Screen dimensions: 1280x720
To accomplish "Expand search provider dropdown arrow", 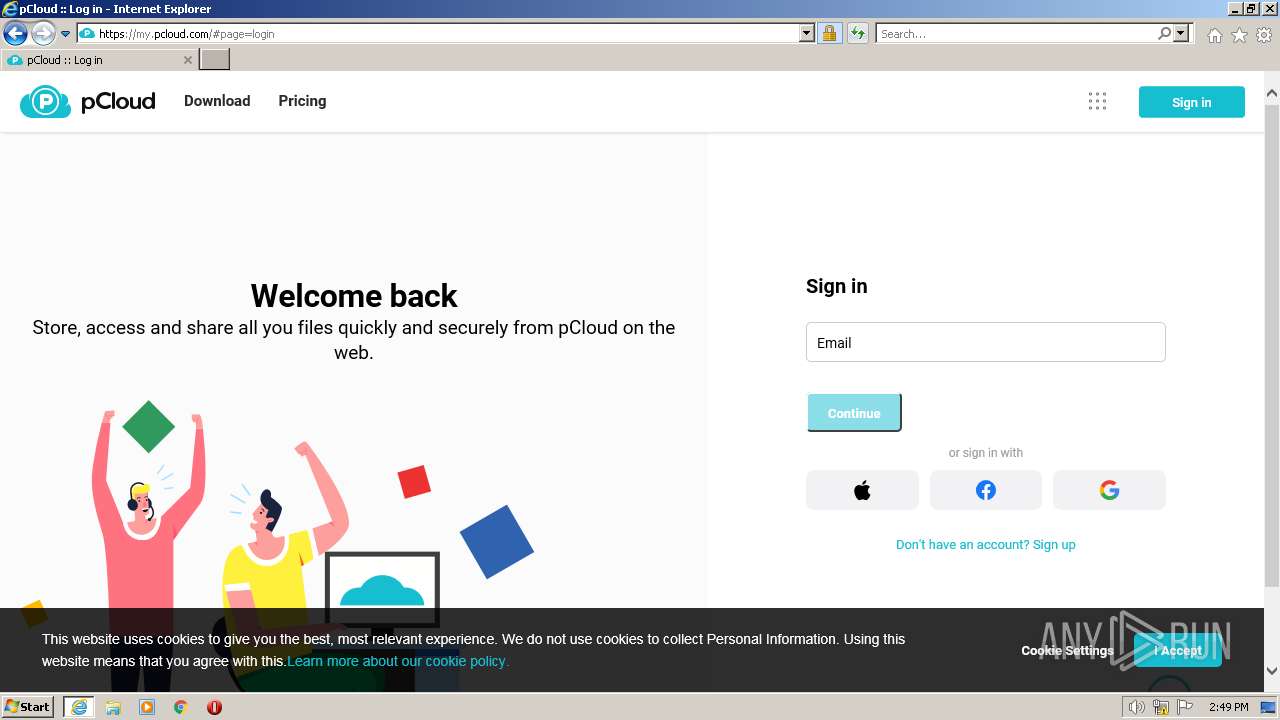I will (x=1181, y=34).
